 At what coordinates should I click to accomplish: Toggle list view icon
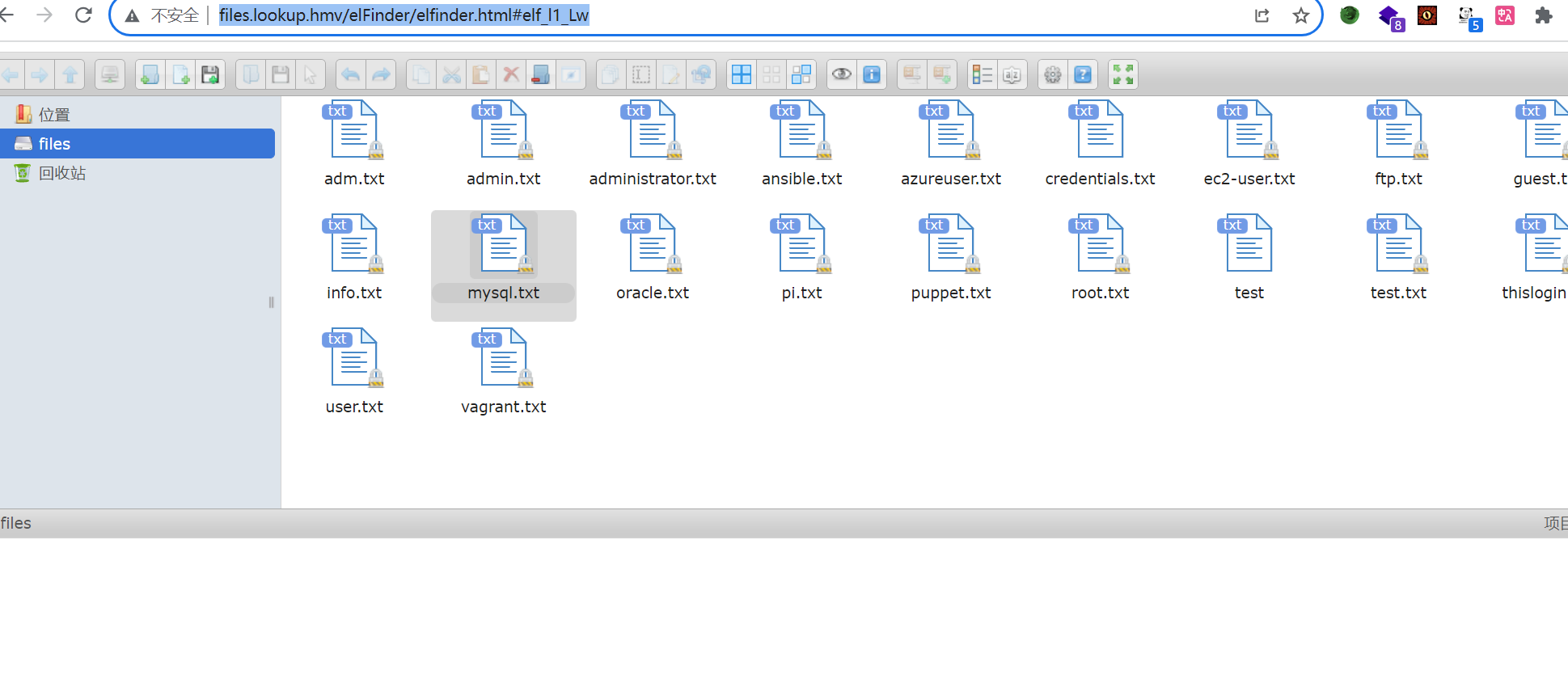point(983,75)
